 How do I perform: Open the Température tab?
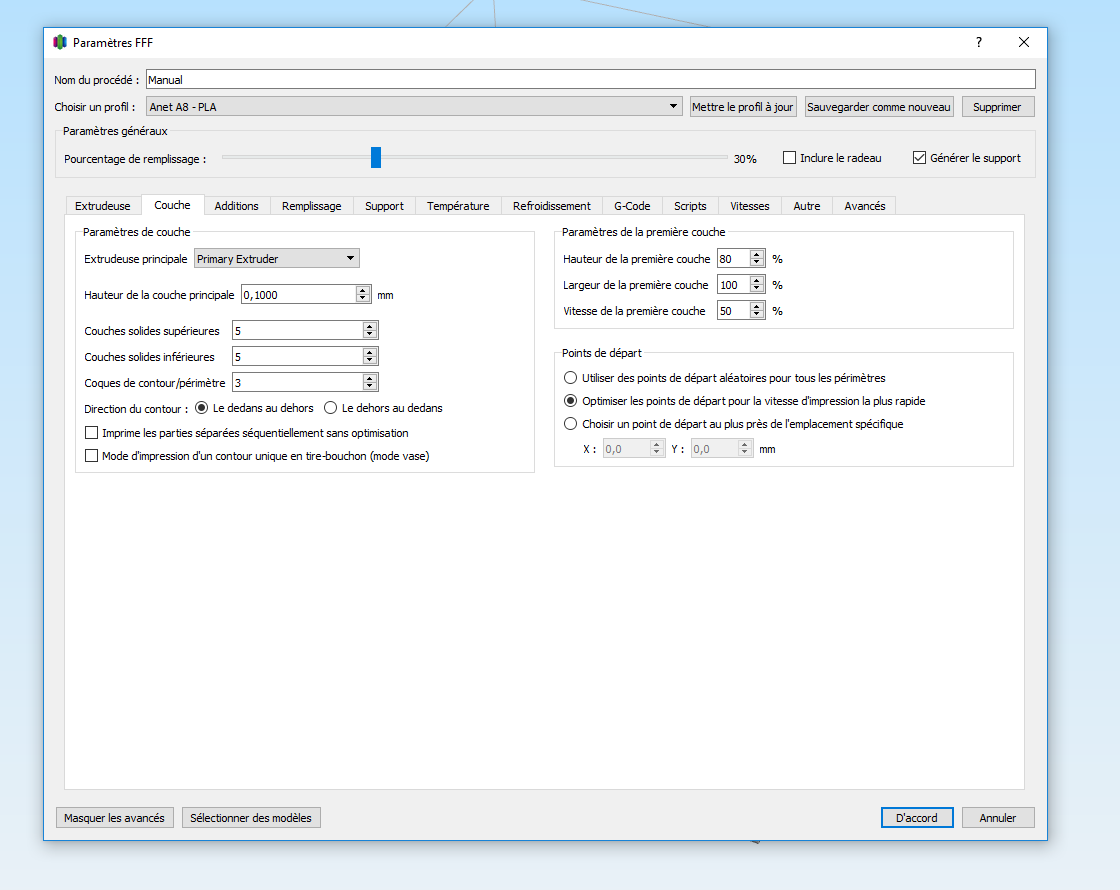click(458, 206)
